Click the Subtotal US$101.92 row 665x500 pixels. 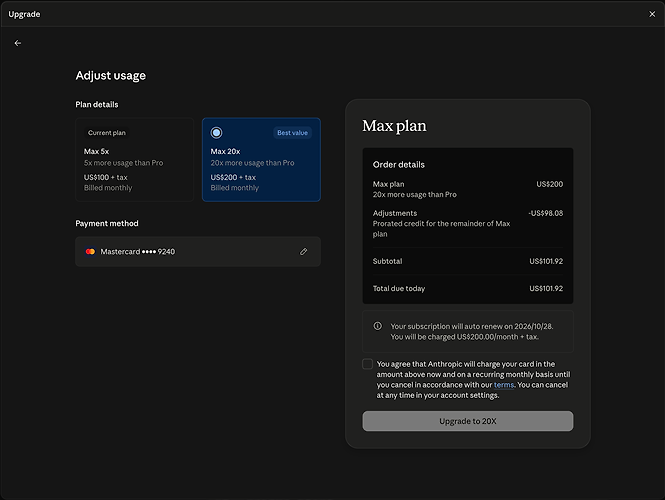pos(467,261)
